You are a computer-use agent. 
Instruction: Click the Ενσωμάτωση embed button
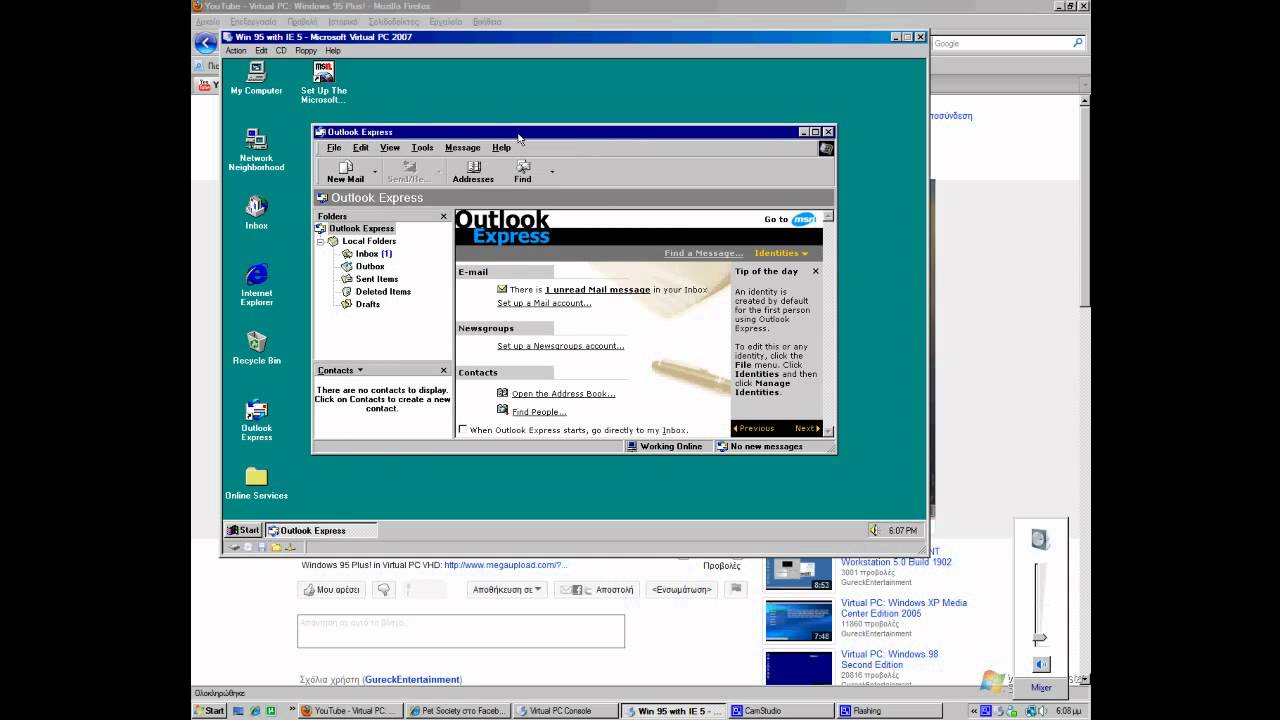pos(681,589)
